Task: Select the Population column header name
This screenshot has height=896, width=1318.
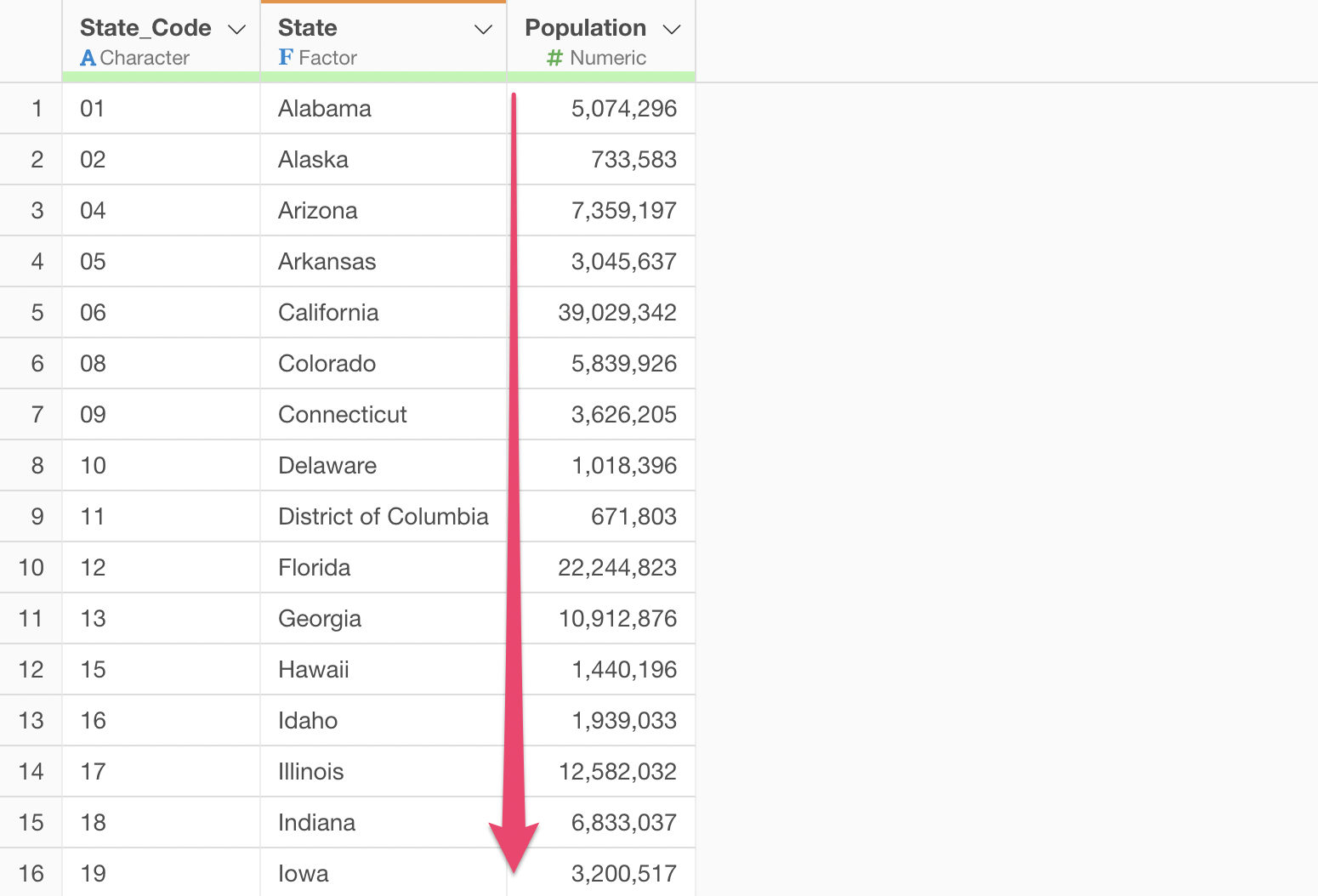Action: click(x=585, y=28)
